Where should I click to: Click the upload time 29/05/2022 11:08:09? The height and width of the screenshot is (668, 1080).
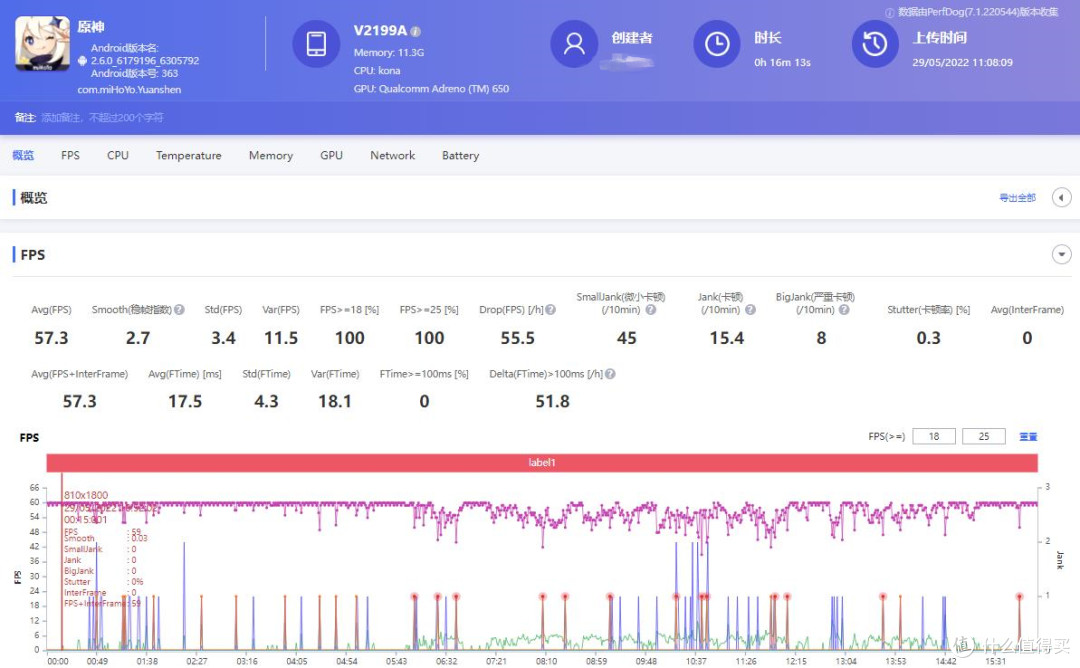pos(963,63)
